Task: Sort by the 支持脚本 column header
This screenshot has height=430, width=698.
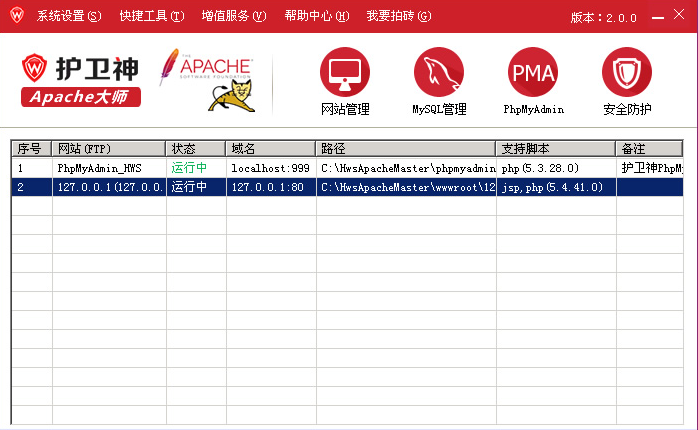Action: (556, 149)
